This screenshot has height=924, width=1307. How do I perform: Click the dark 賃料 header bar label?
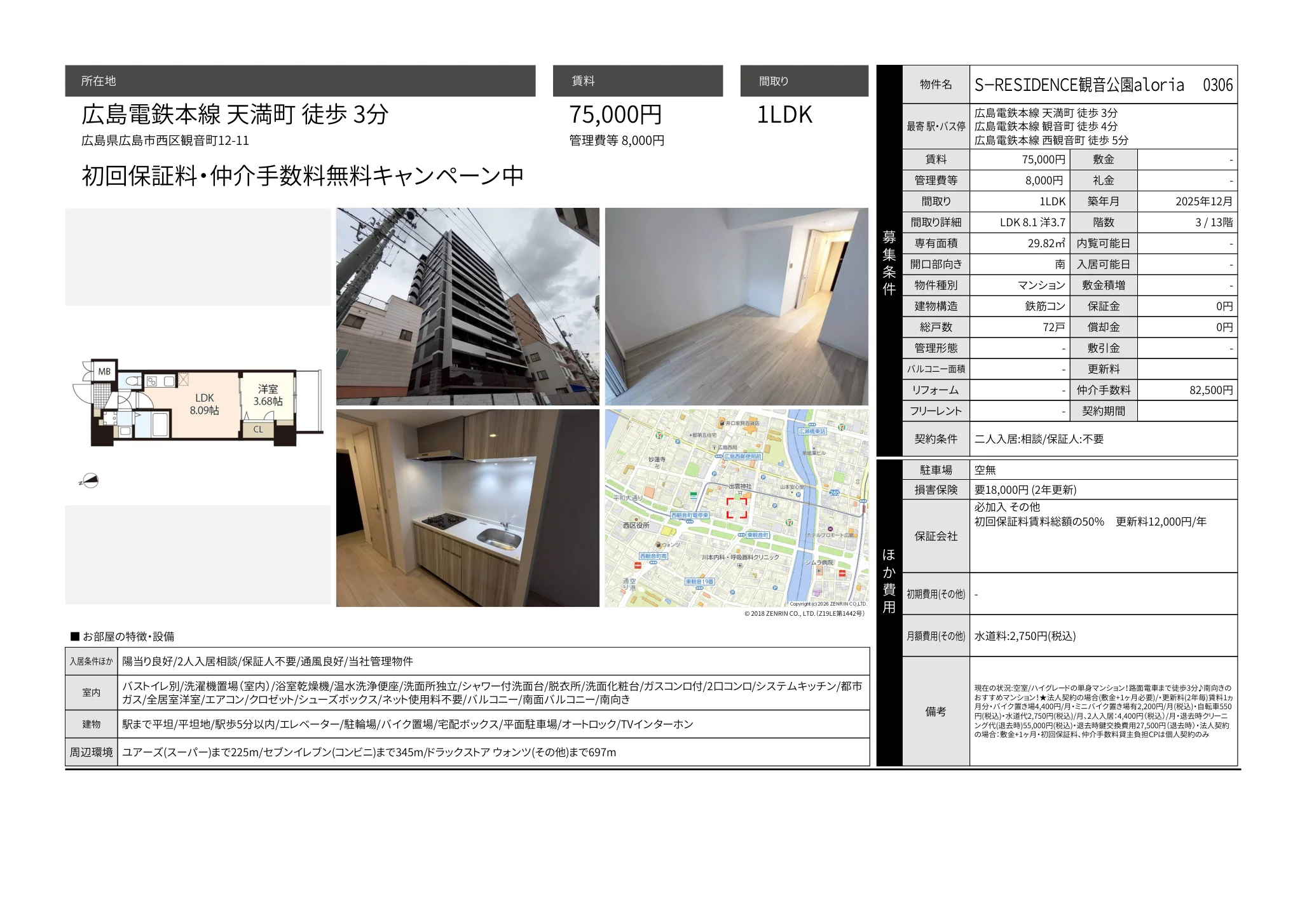pos(583,81)
